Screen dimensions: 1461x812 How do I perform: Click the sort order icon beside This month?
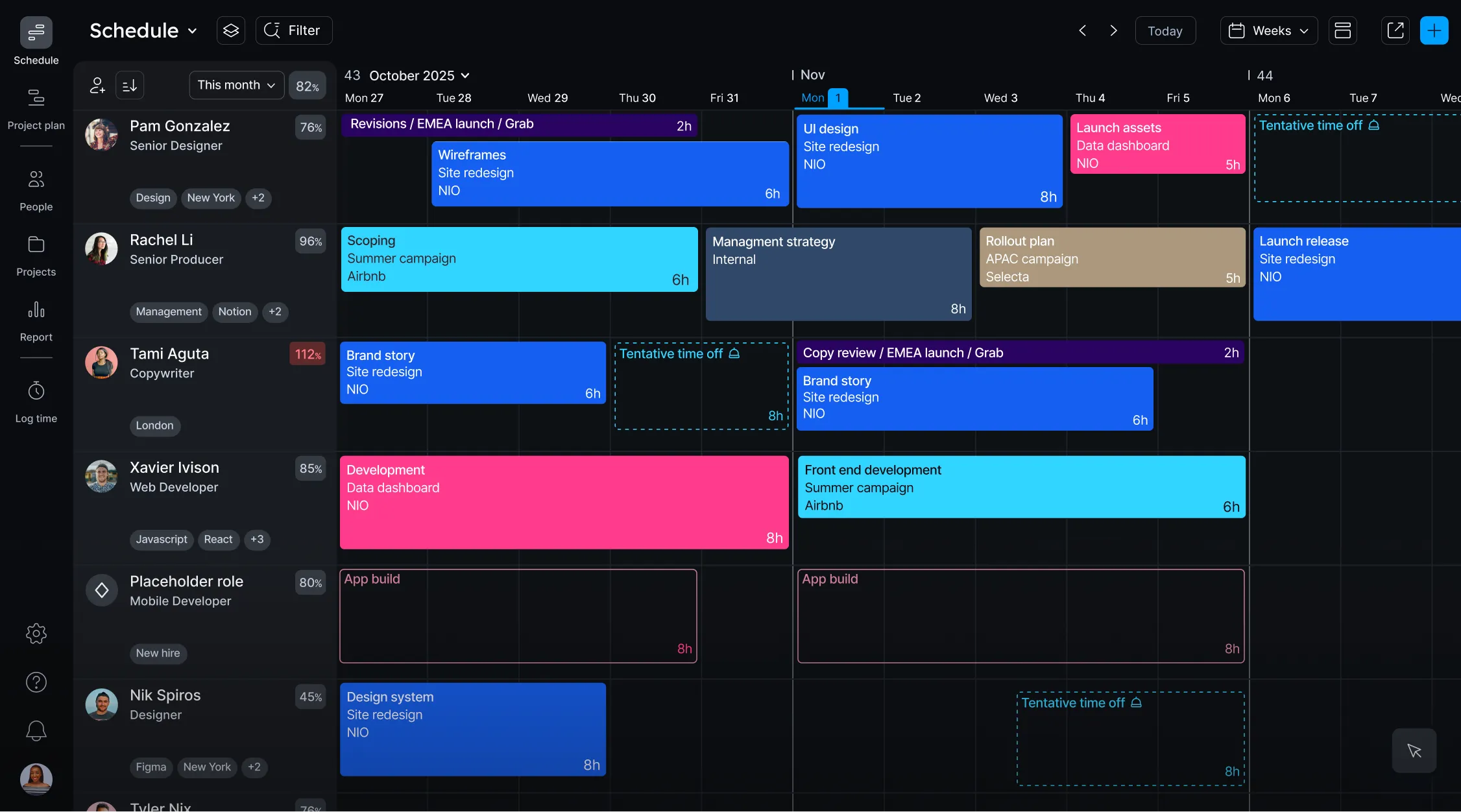tap(129, 85)
